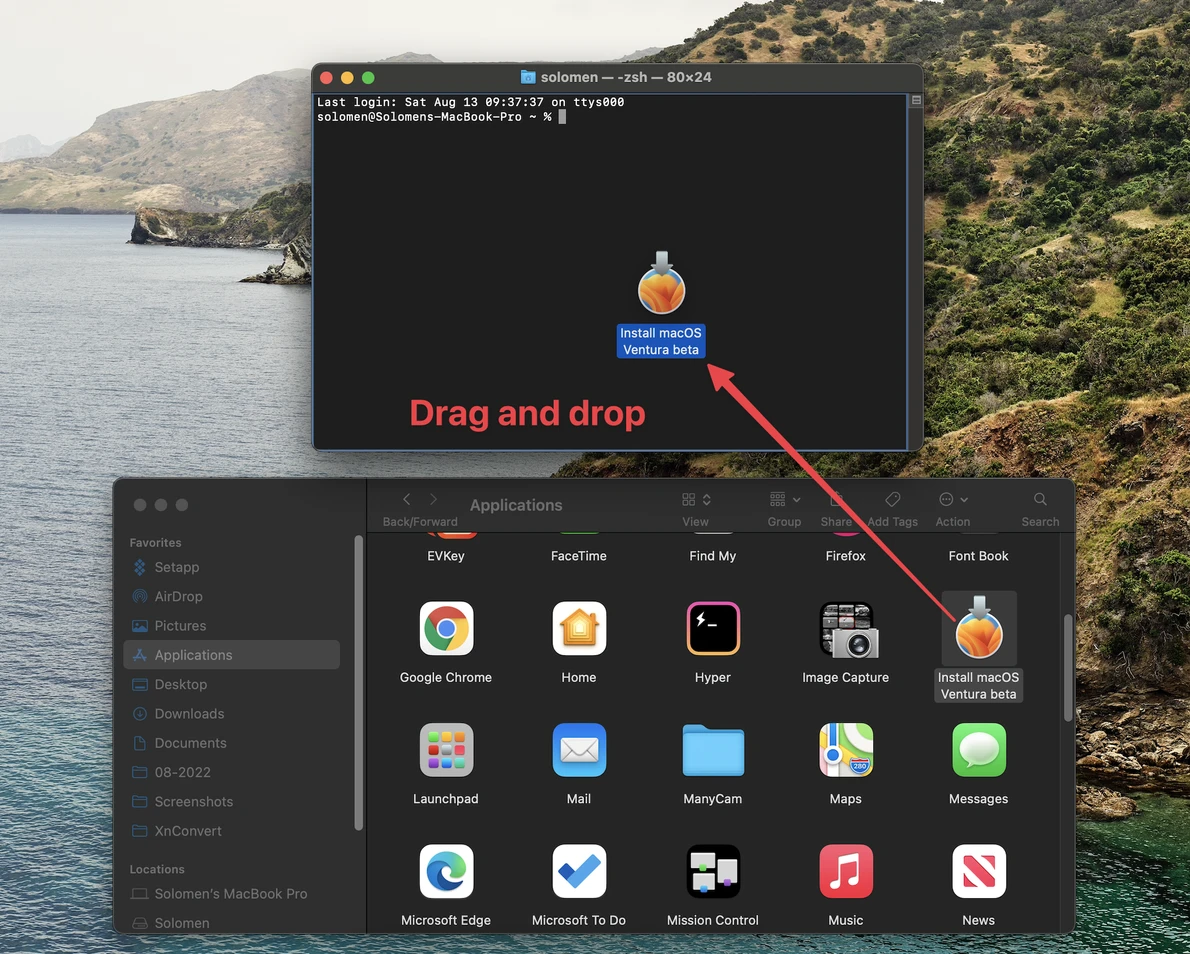Viewport: 1190px width, 954px height.
Task: Open the Launchpad app icon
Action: (x=446, y=750)
